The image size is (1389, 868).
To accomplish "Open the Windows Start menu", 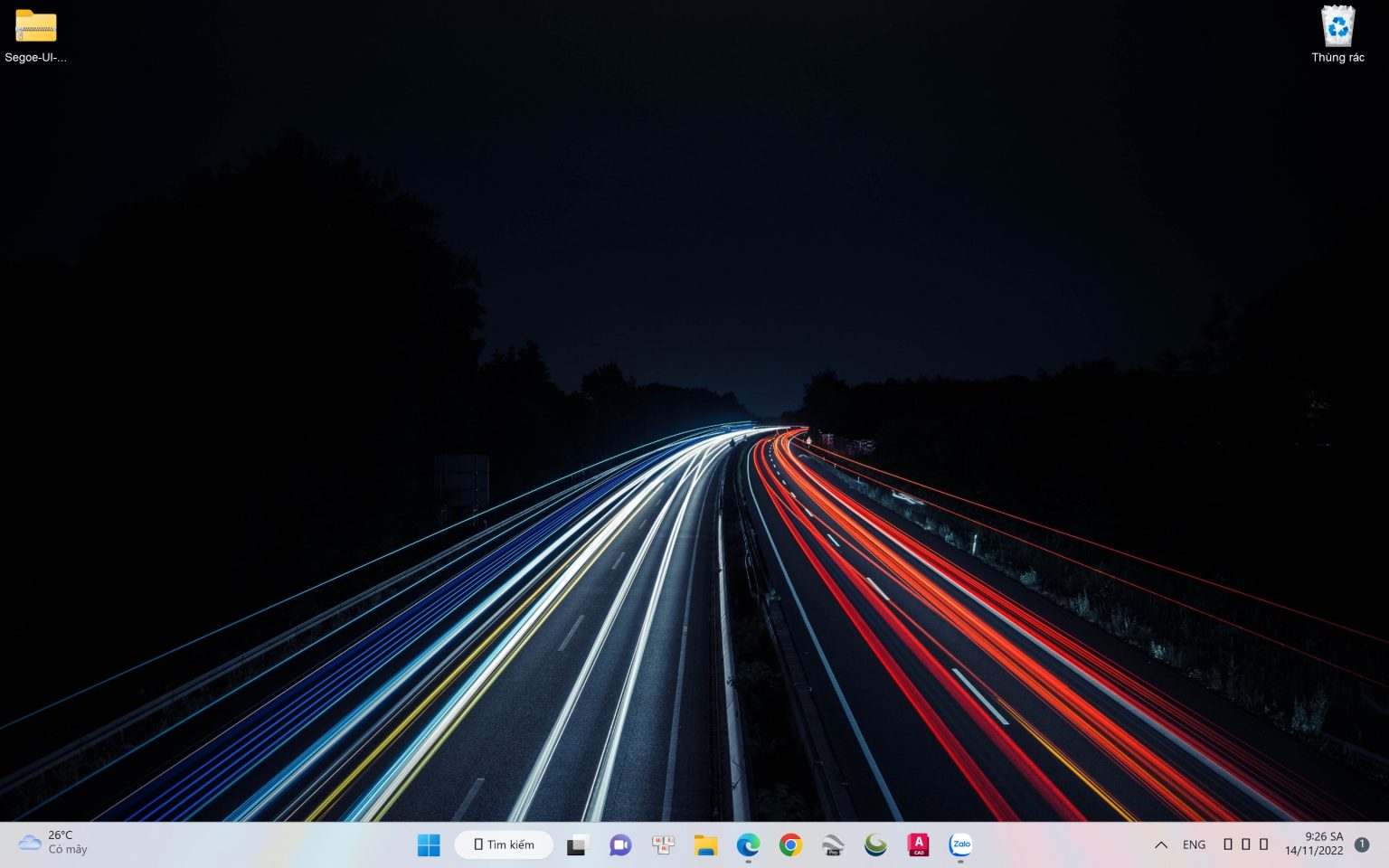I will (x=429, y=845).
